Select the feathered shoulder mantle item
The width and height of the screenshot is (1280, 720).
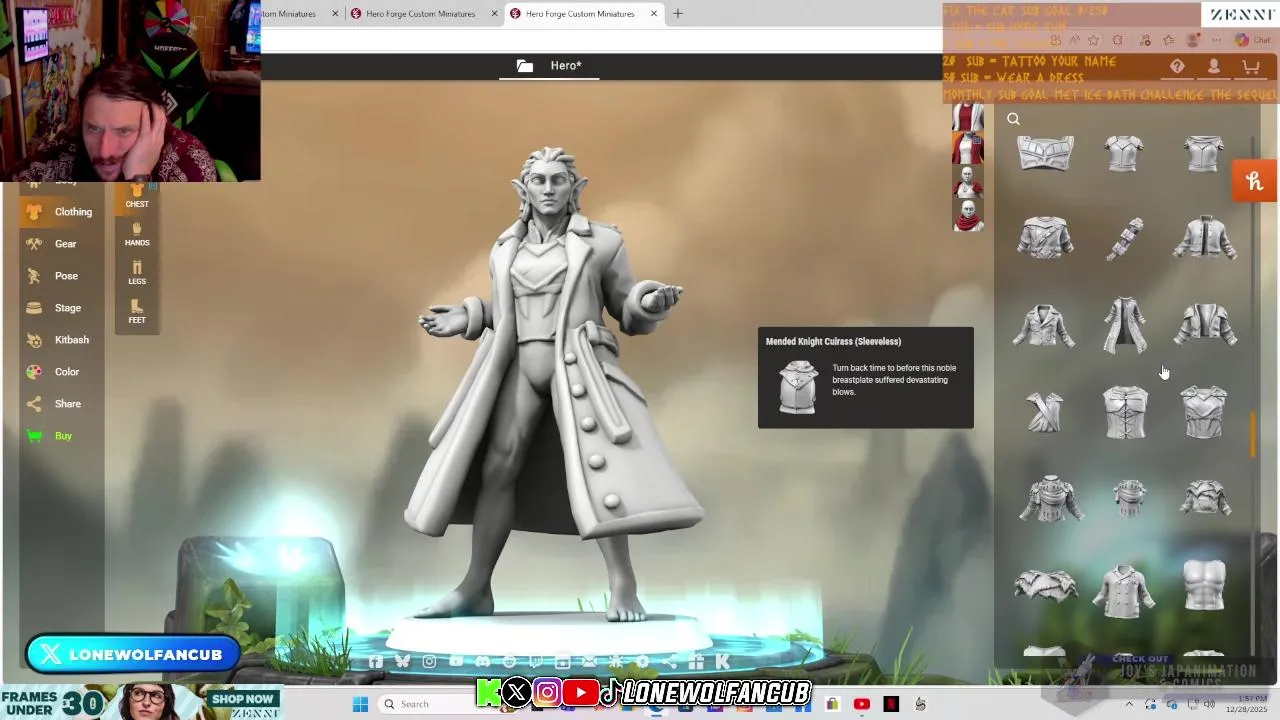(1045, 586)
